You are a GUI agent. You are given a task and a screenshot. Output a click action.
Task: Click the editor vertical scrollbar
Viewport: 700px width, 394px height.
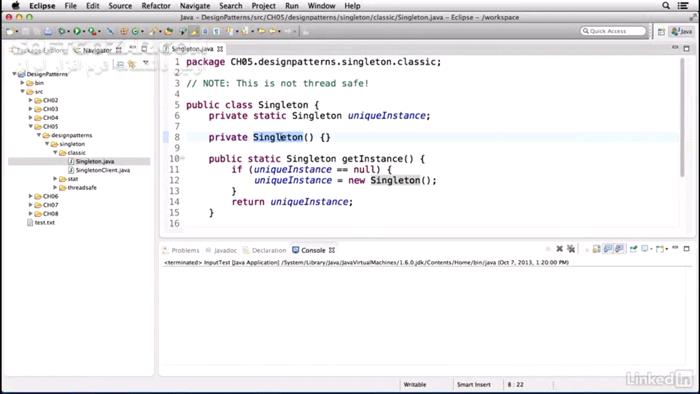(682, 118)
